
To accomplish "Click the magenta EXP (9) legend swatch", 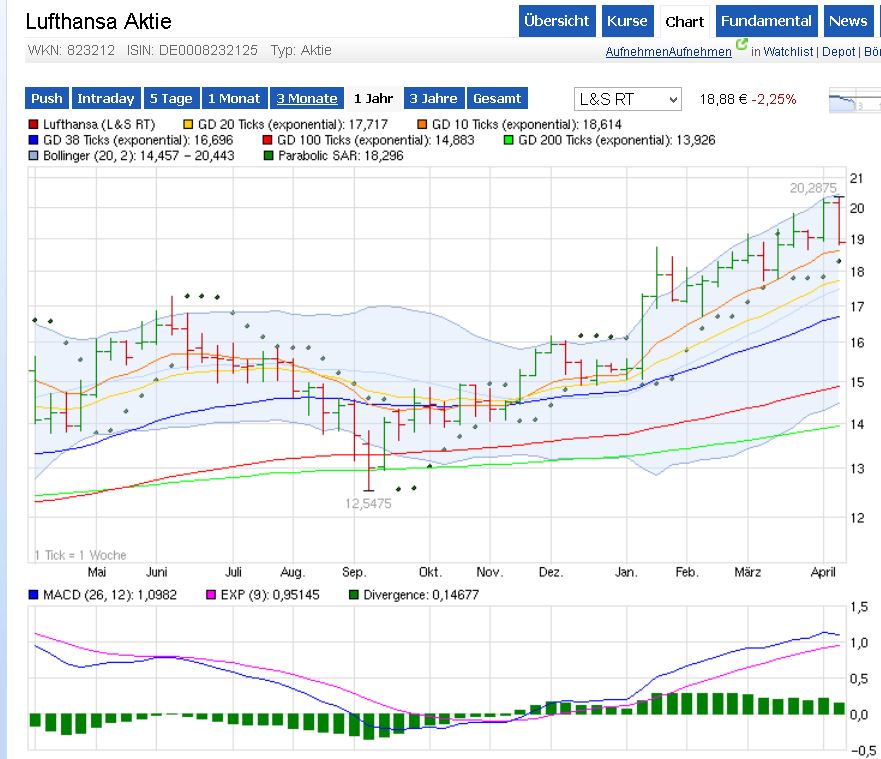I will pos(211,595).
